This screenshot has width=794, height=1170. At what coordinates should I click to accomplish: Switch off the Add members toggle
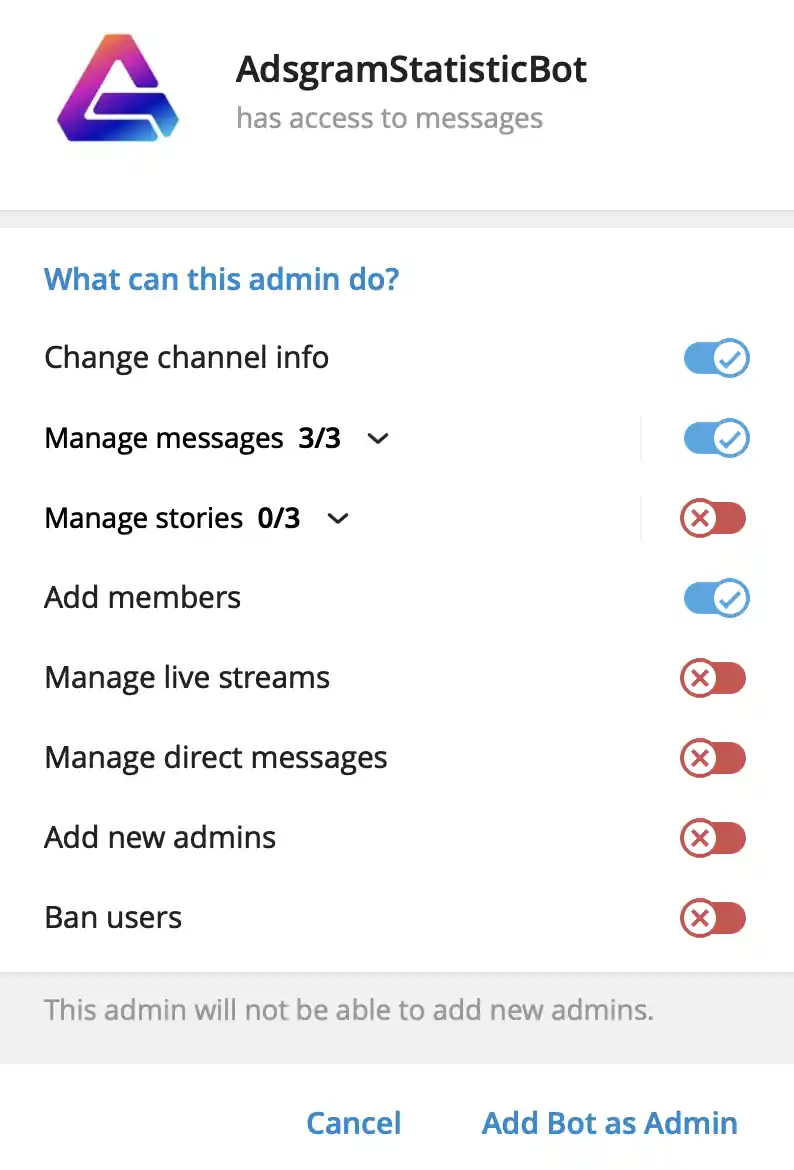[716, 598]
